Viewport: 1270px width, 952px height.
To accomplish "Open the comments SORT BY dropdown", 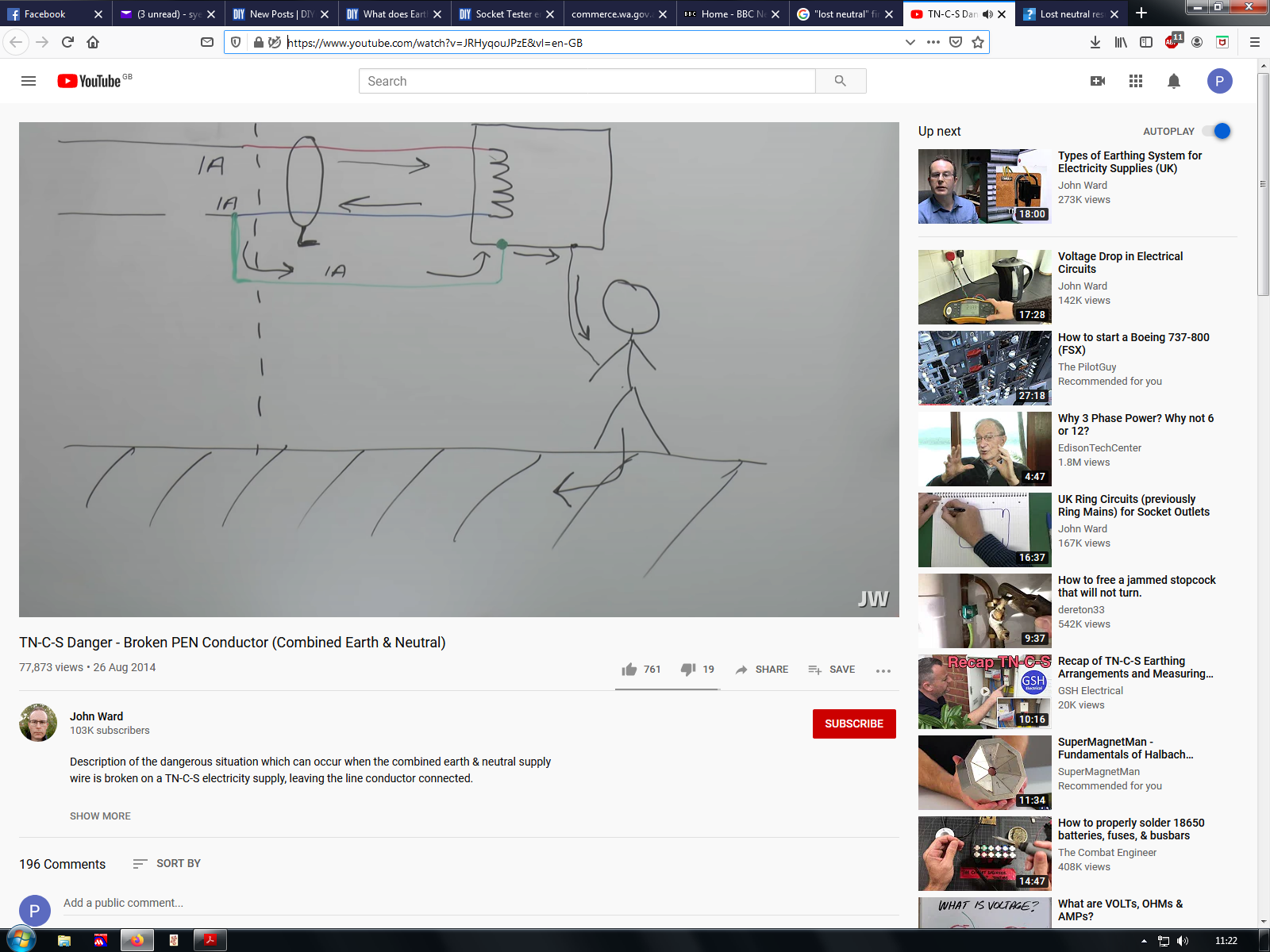I will 167,864.
